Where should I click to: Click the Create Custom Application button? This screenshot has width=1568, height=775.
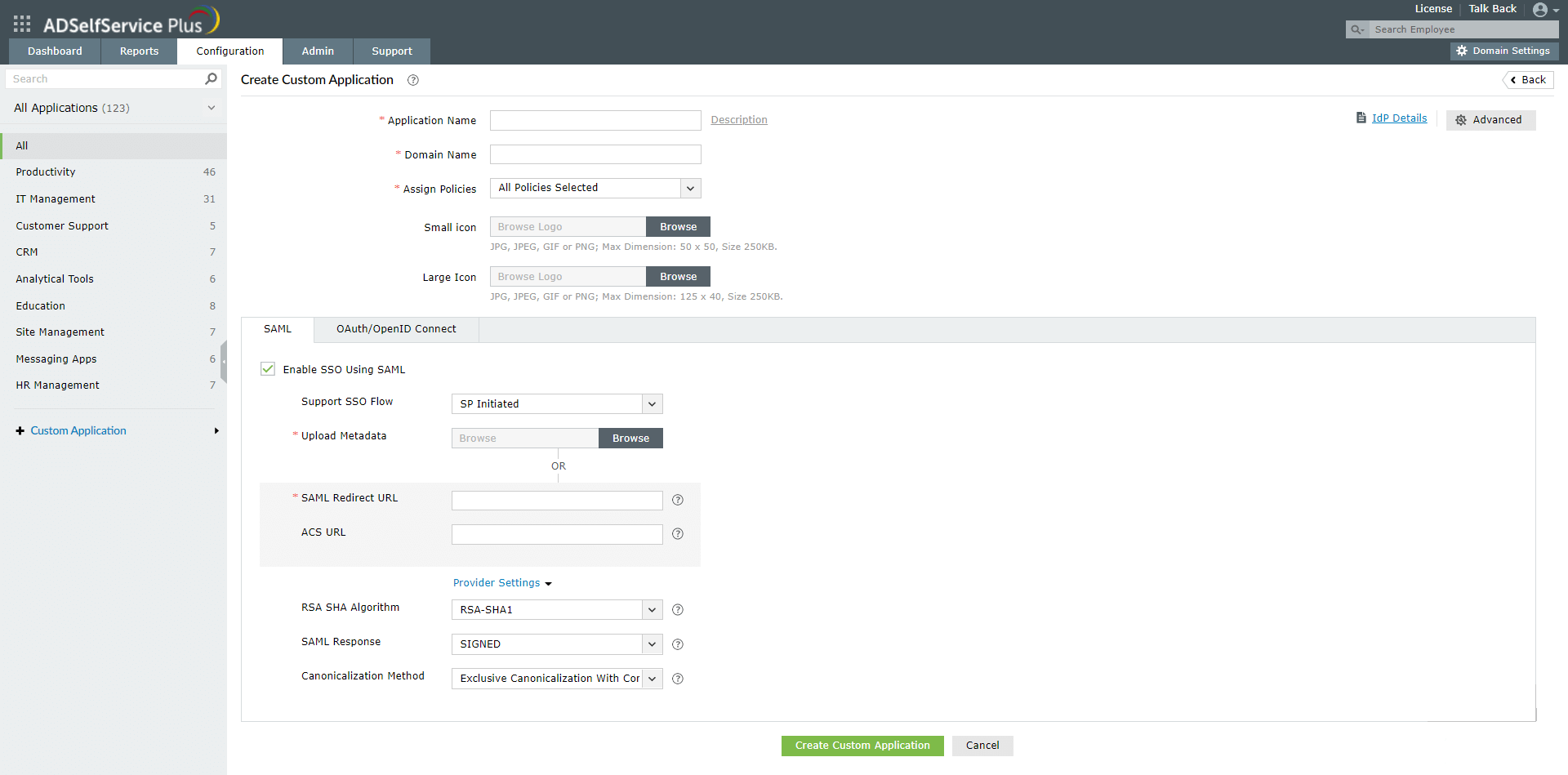[862, 746]
